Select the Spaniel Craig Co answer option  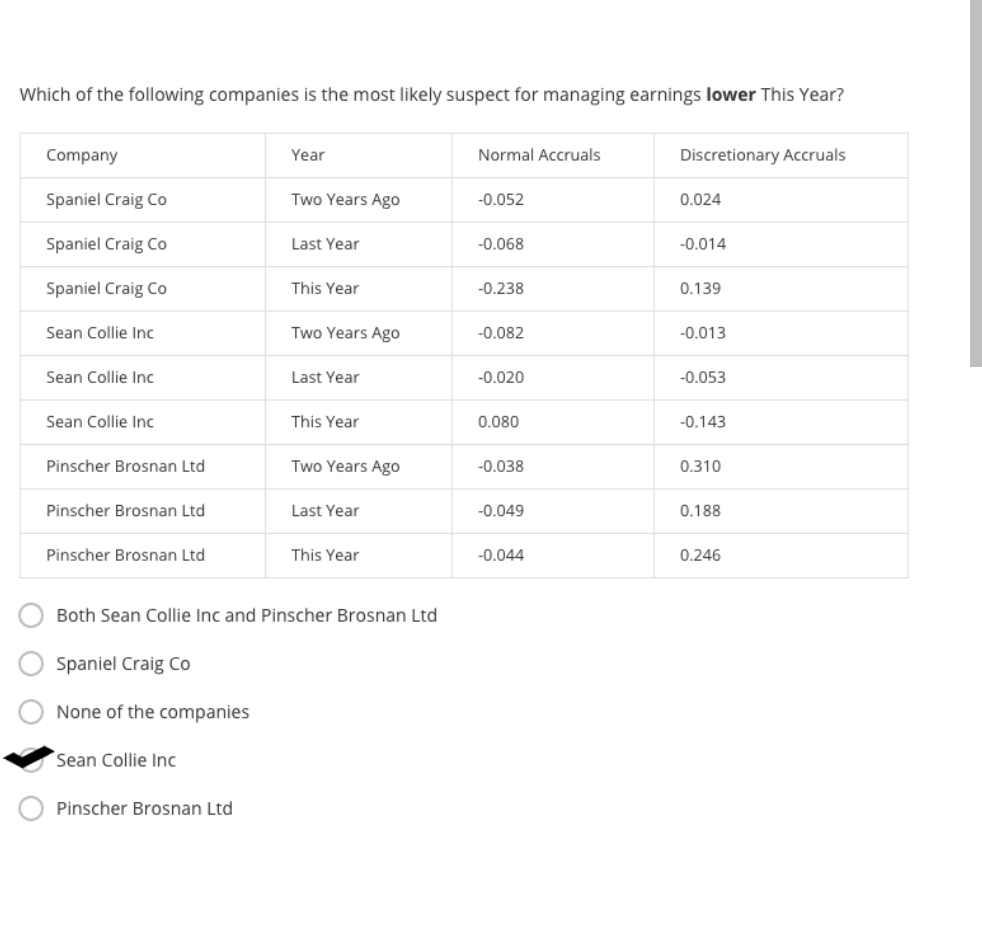pos(32,664)
